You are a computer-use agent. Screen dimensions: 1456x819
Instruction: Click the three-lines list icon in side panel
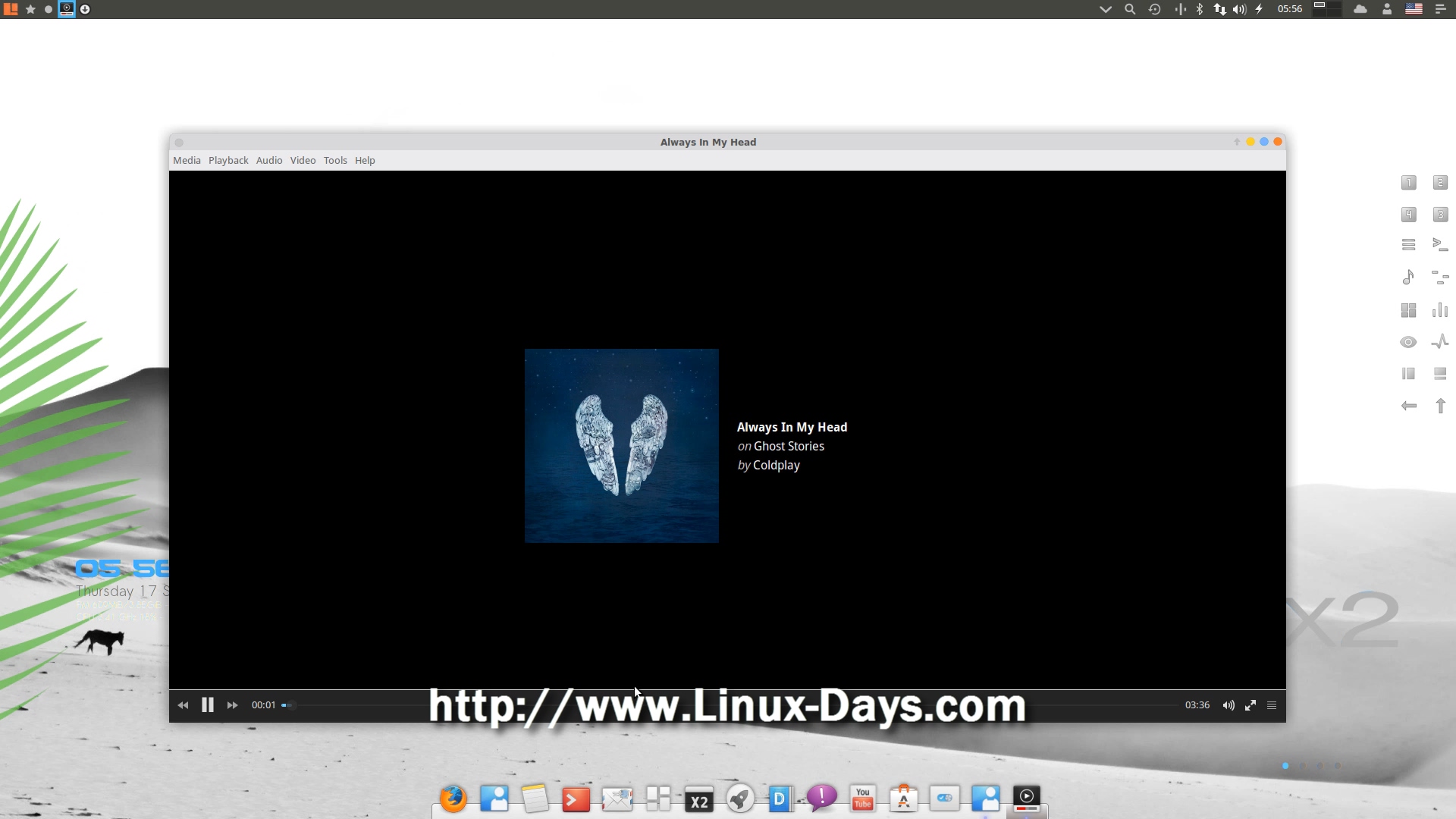[x=1408, y=245]
